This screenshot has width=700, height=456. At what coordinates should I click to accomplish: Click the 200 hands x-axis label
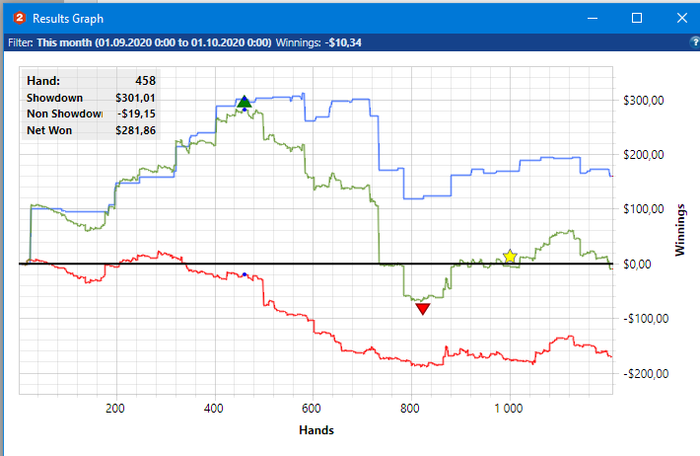pyautogui.click(x=115, y=408)
